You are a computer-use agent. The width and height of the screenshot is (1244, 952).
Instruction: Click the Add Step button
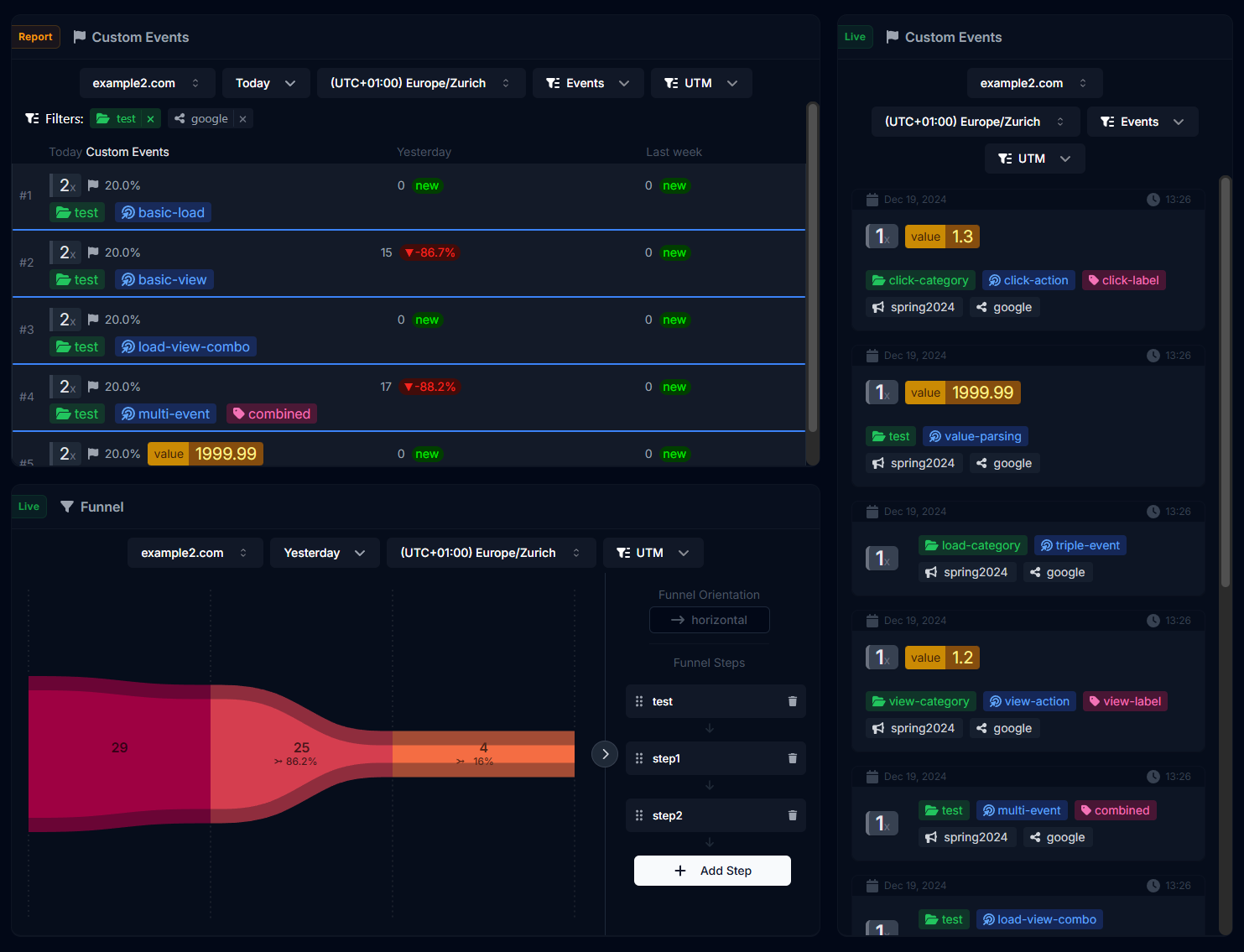(x=712, y=871)
